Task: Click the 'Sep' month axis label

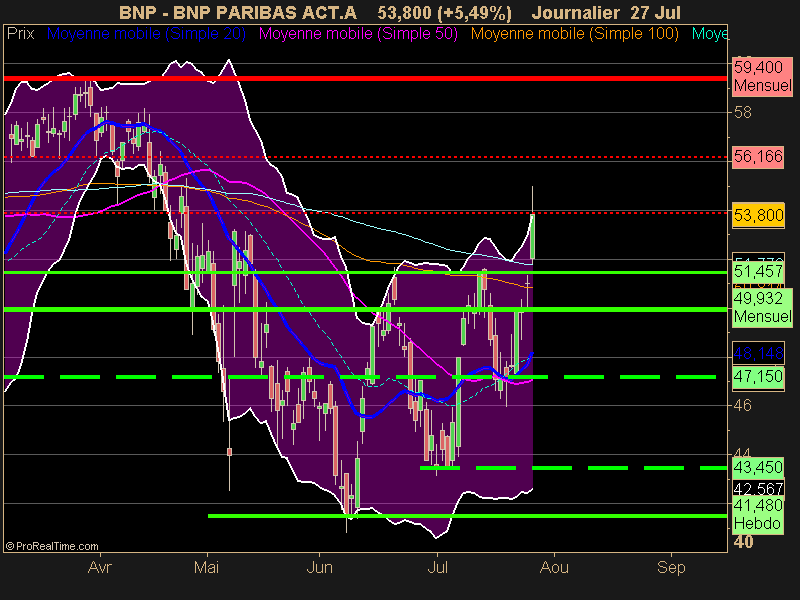Action: 671,567
